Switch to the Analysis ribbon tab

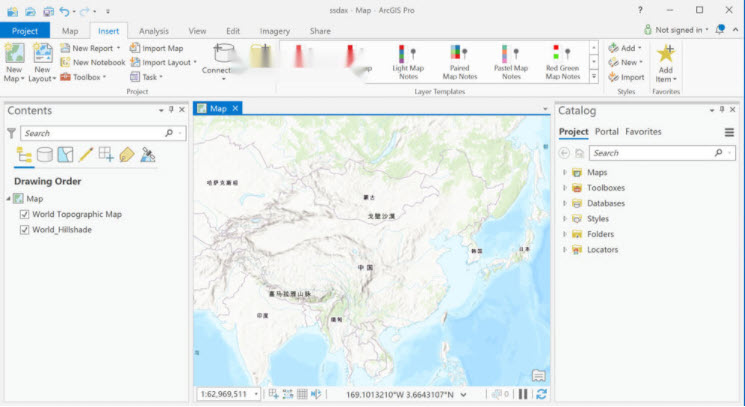pyautogui.click(x=154, y=31)
